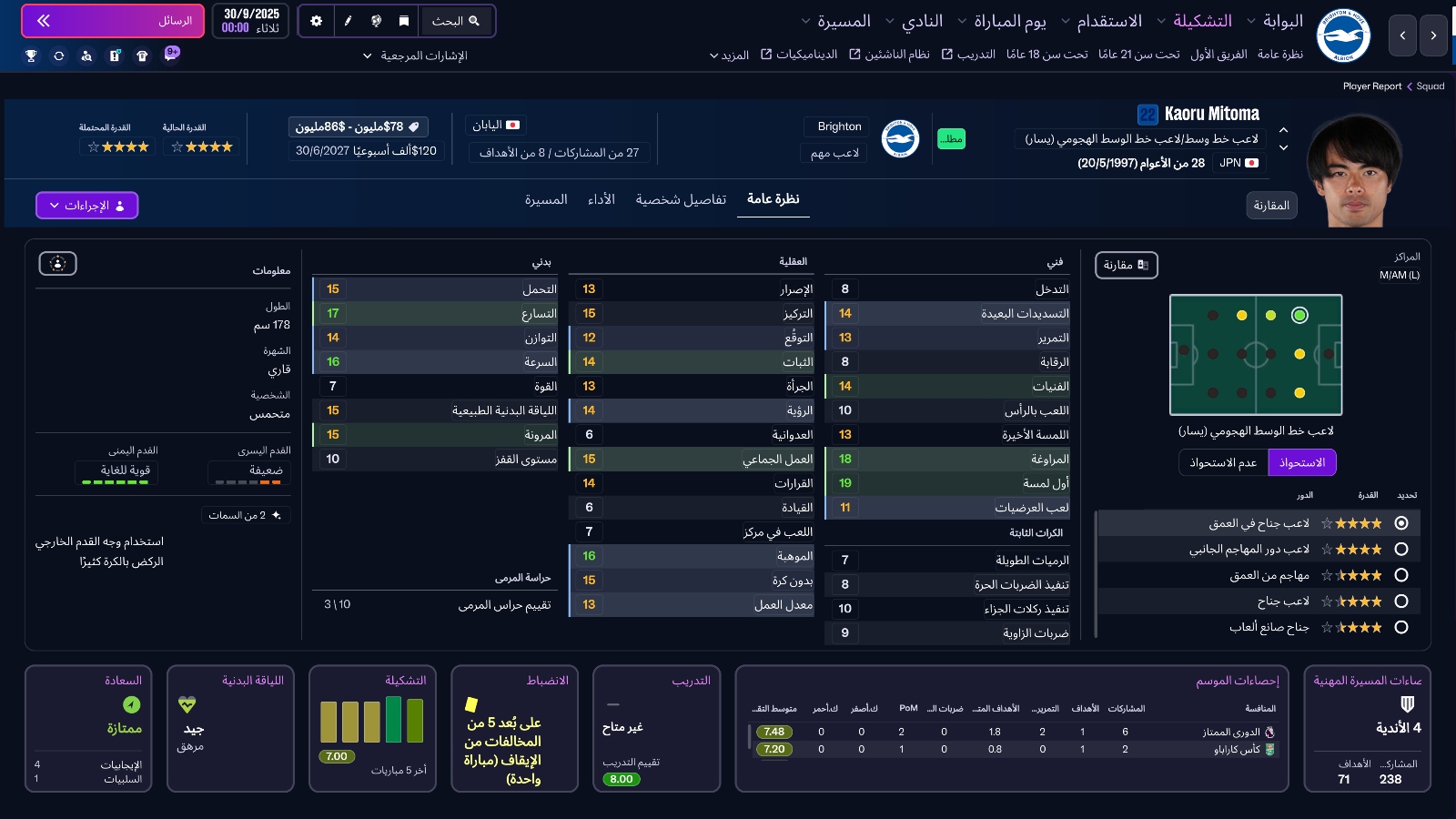Open the الإشارات المرجعية bookmarks dropdown
The height and width of the screenshot is (819, 1456).
tap(415, 56)
